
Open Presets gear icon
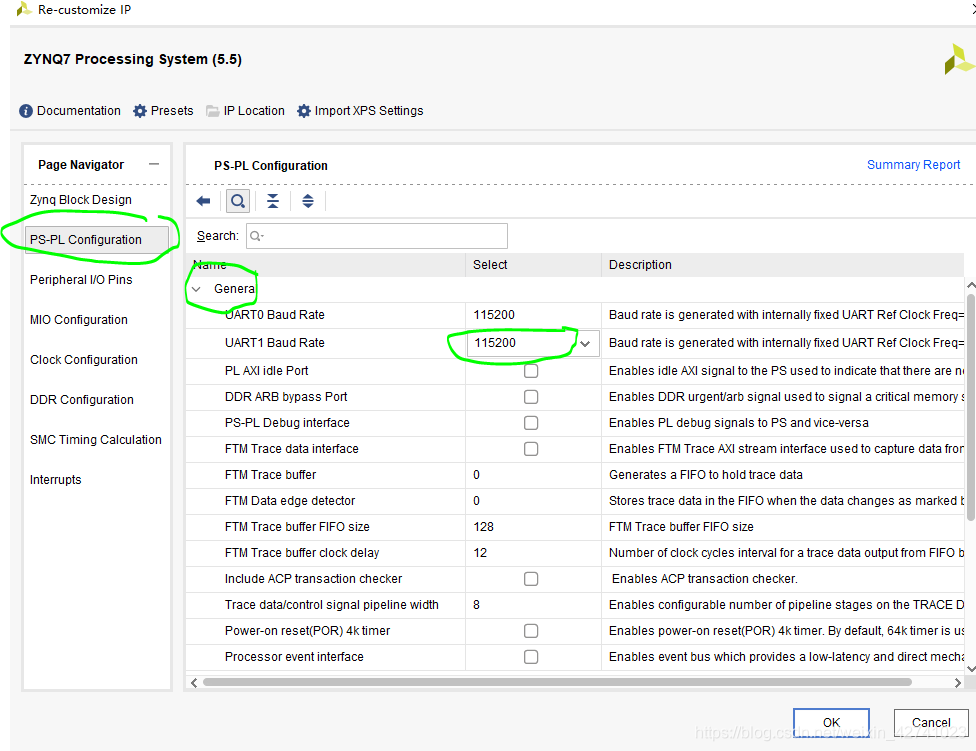pos(140,111)
